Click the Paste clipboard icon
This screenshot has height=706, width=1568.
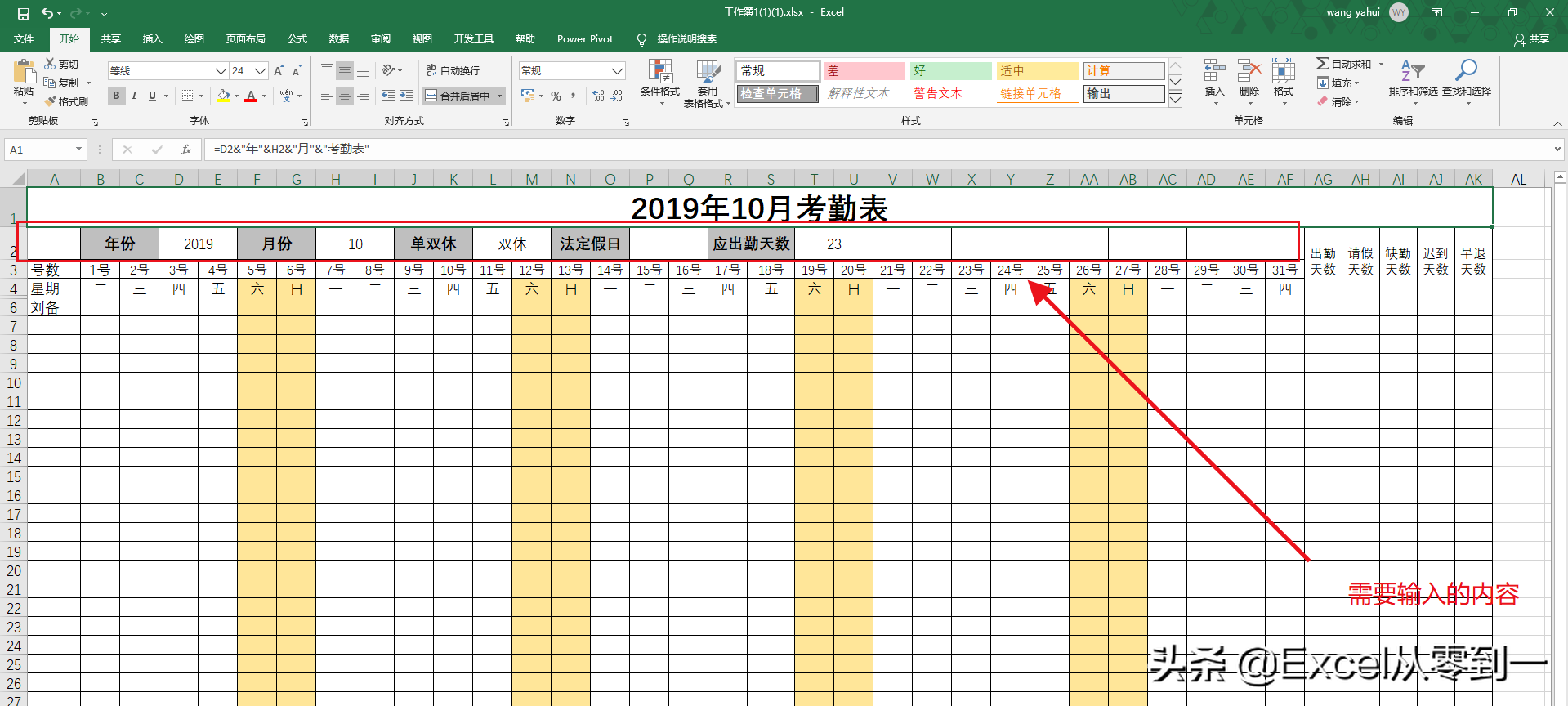[24, 72]
